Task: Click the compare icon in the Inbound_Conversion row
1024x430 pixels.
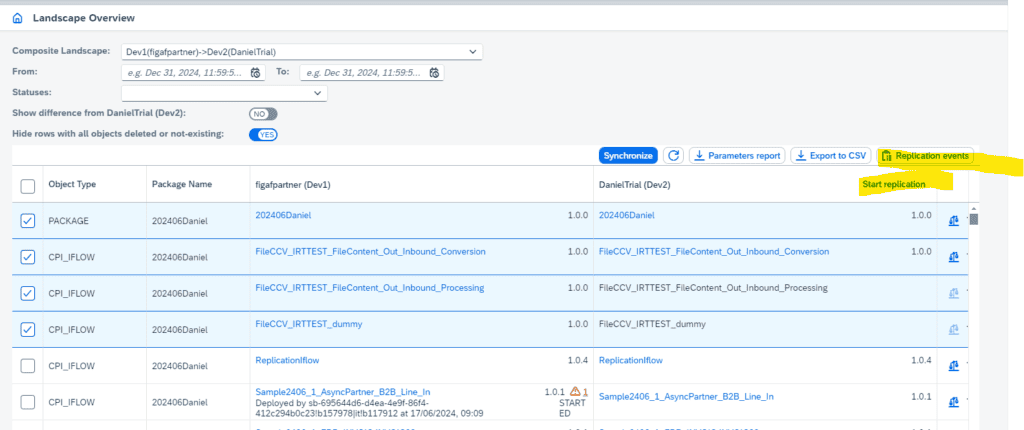Action: point(953,257)
